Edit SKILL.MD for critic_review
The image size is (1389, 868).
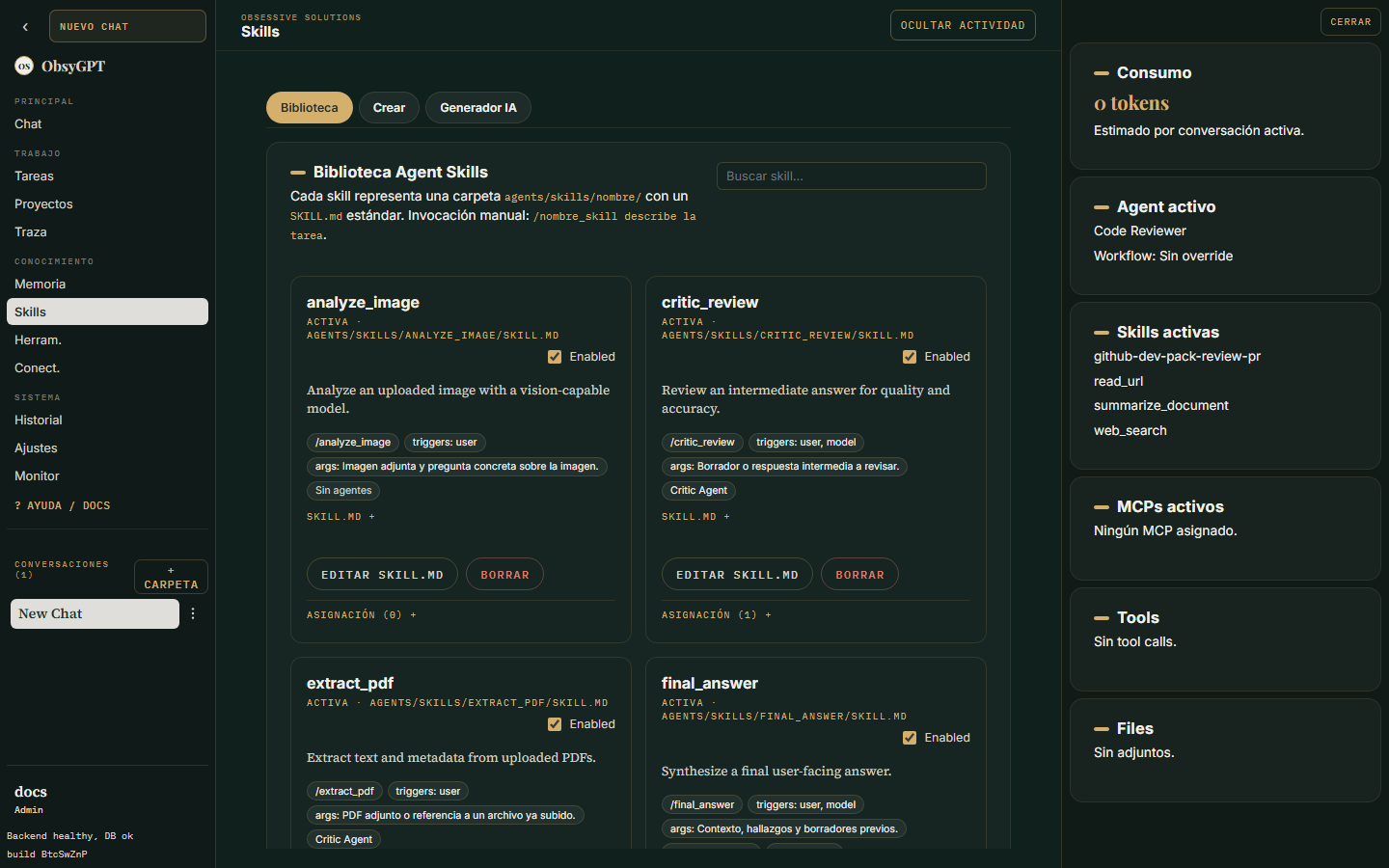tap(737, 575)
